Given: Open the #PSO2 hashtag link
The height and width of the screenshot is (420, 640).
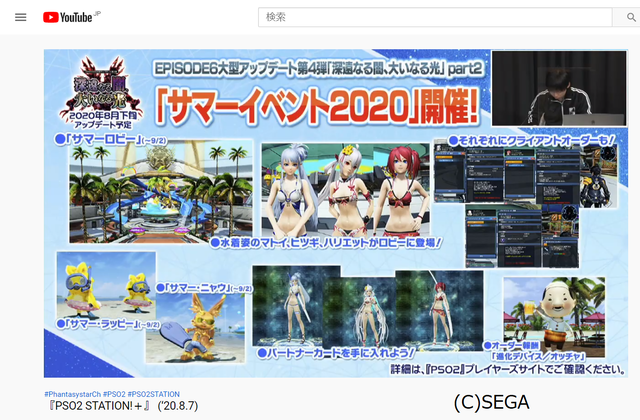Looking at the screenshot, I should coord(114,394).
